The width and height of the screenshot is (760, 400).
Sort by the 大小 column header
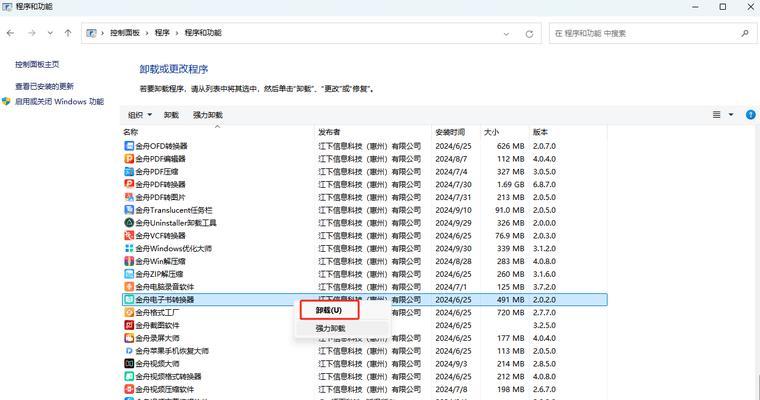(491, 132)
